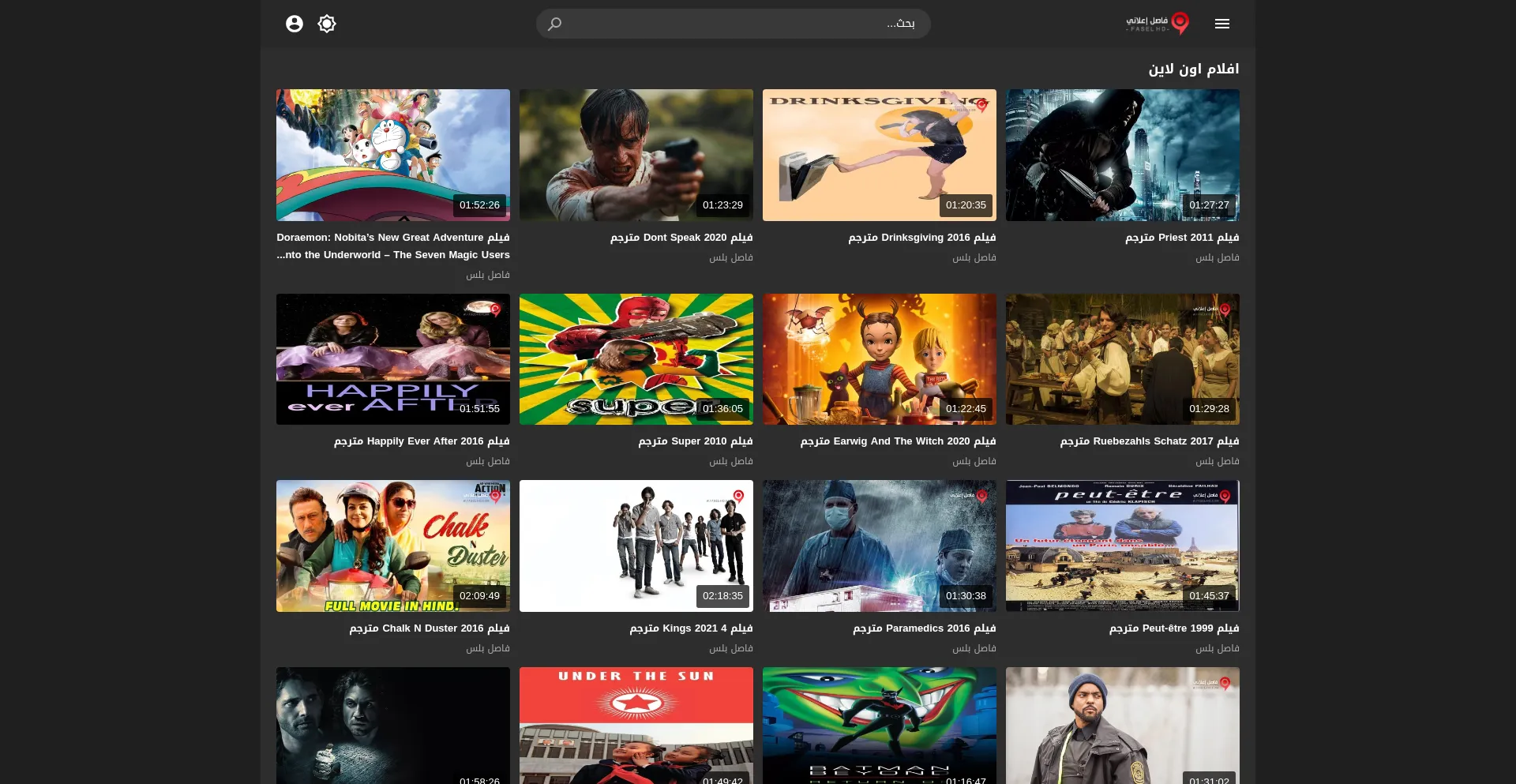Click the Paramedics 2016 title link

[925, 628]
